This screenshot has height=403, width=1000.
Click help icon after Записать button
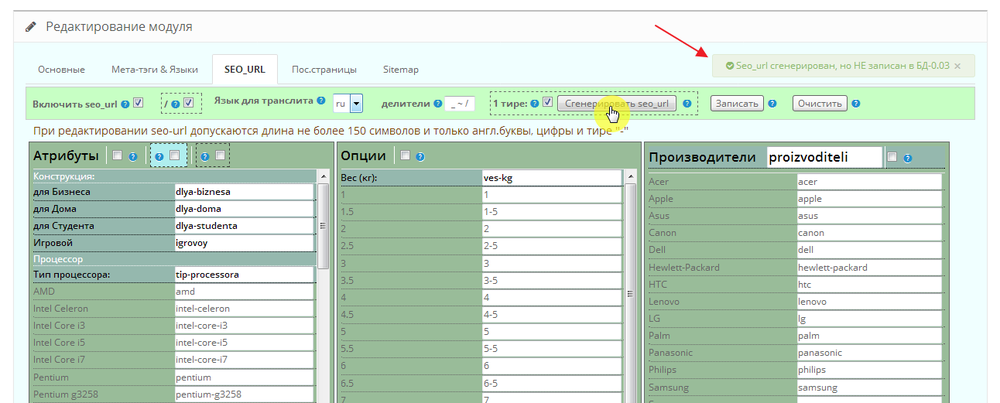click(775, 103)
